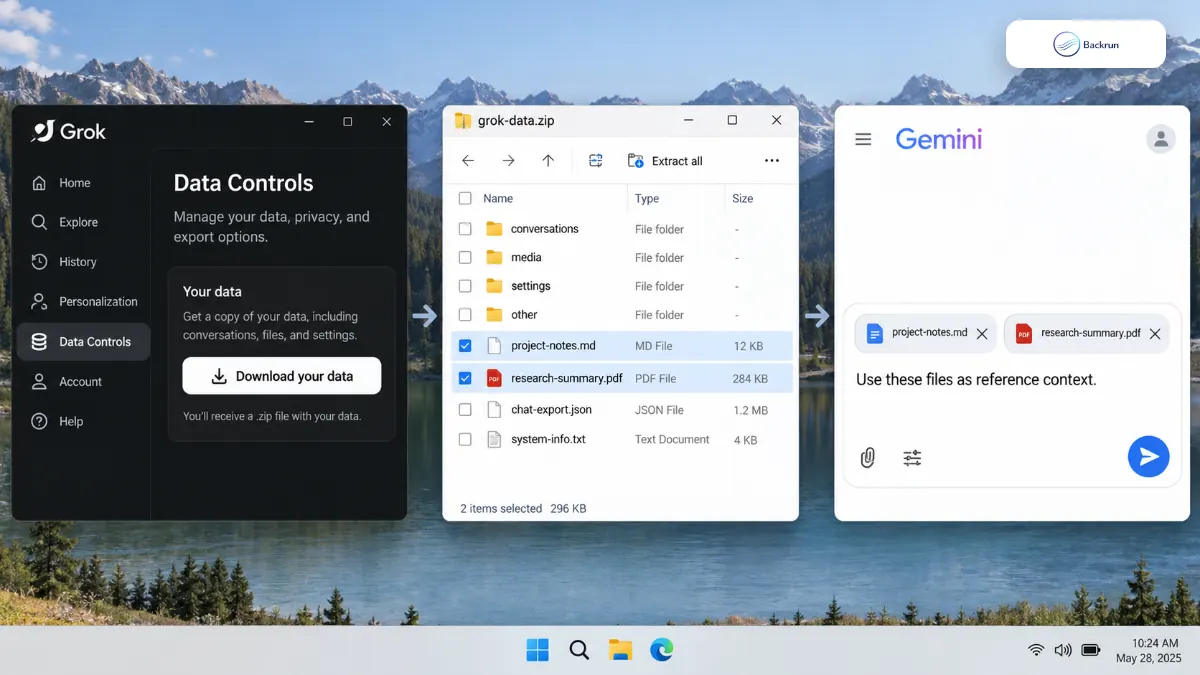
Task: Open File Explorer from taskbar
Action: point(620,650)
